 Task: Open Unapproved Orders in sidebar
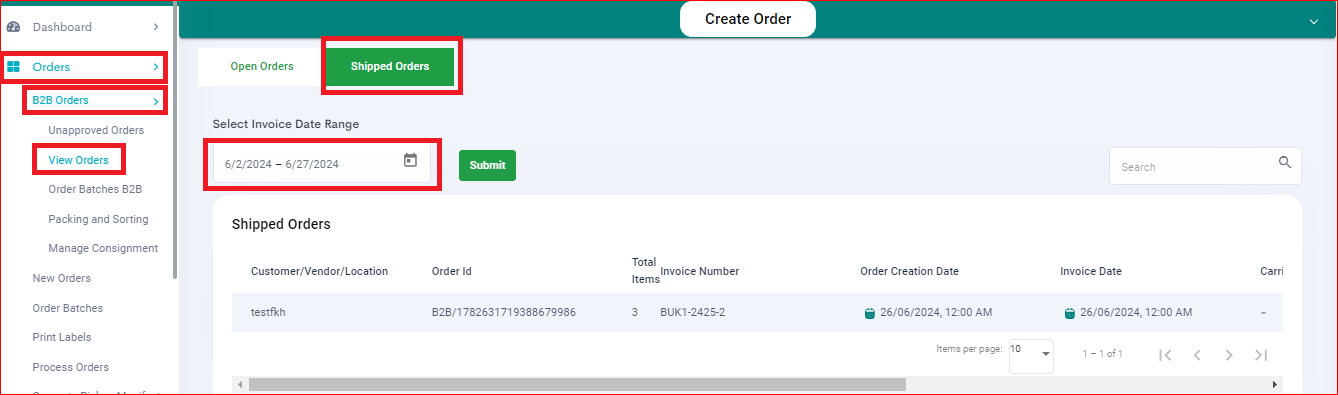(x=96, y=130)
